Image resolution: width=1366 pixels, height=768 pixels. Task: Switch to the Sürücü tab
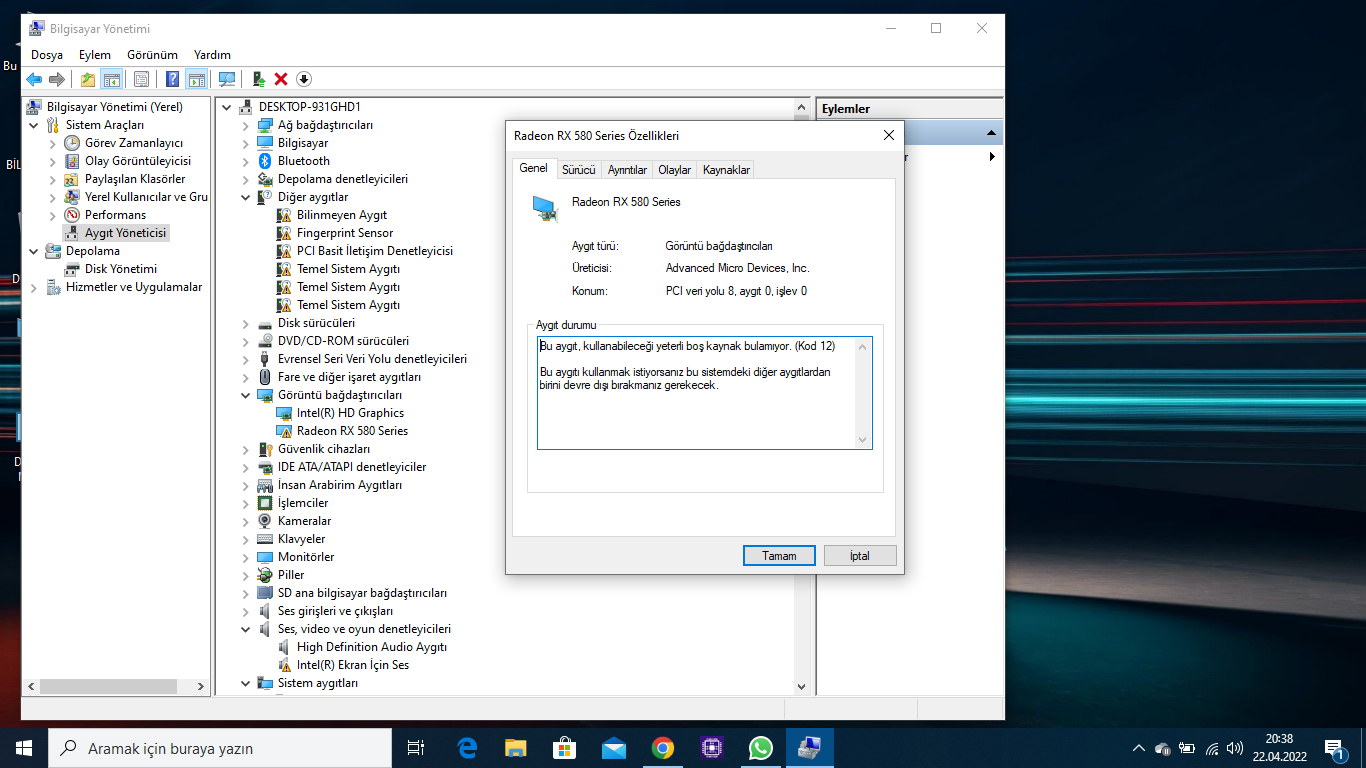[x=578, y=170]
